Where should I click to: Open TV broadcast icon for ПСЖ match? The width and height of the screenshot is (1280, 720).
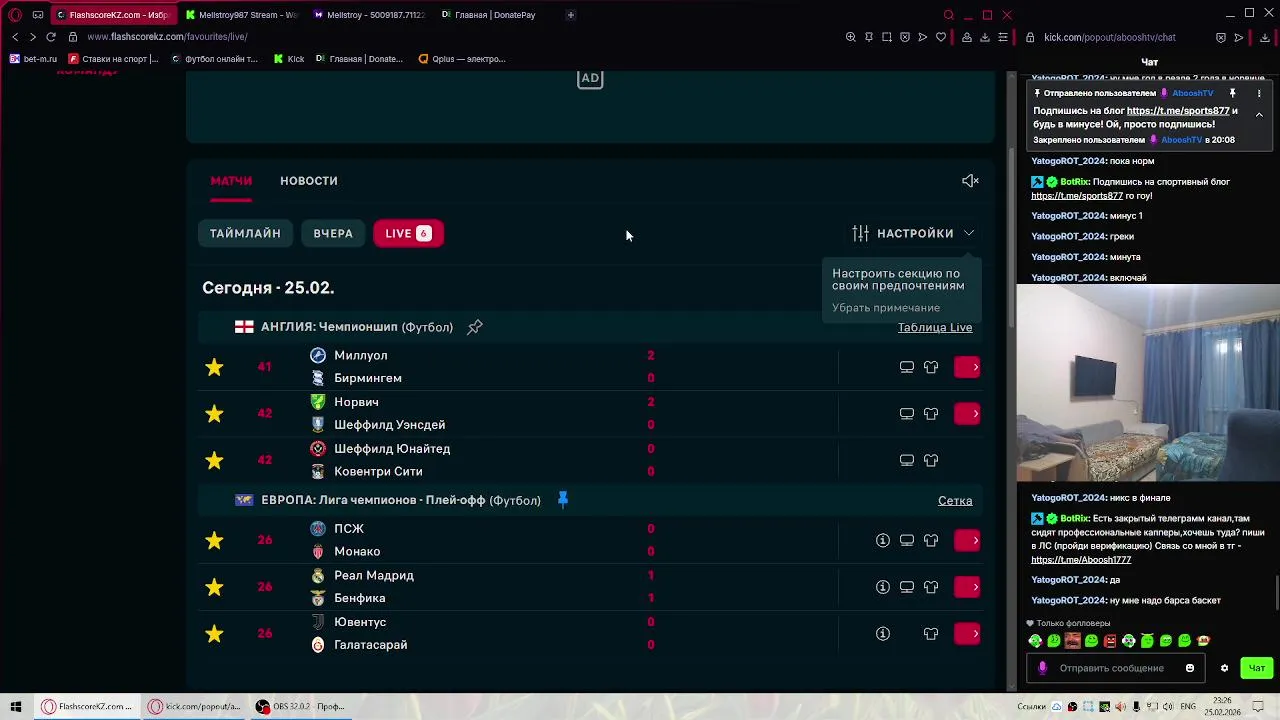coord(907,540)
